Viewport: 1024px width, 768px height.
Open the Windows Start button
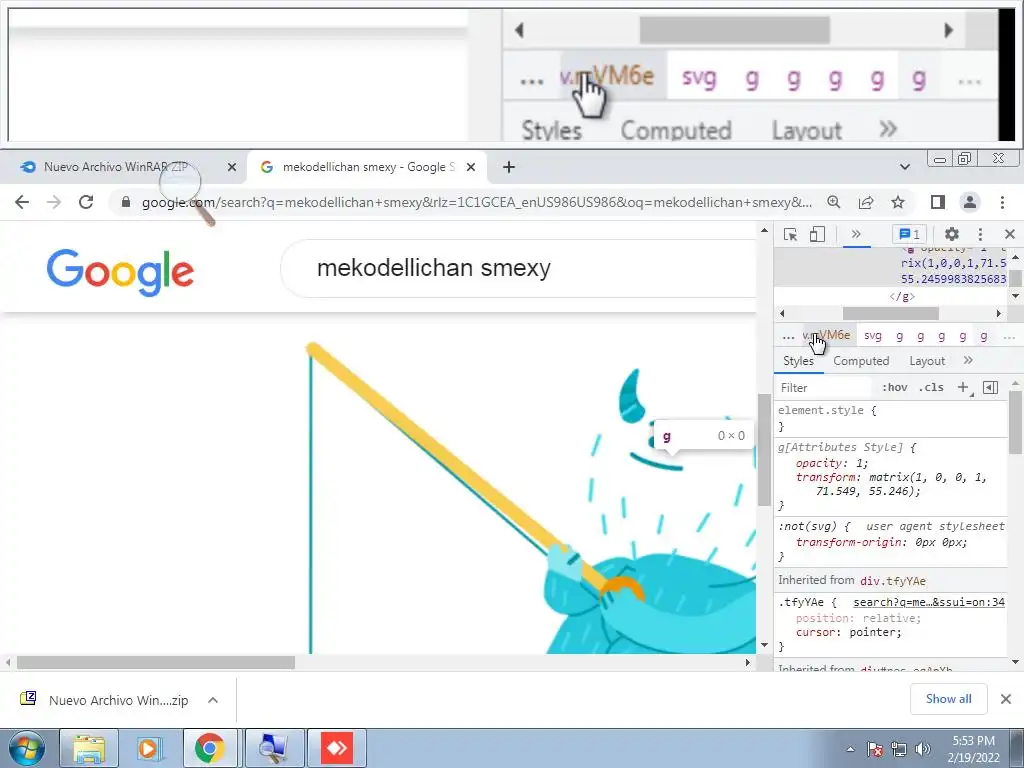pos(25,748)
